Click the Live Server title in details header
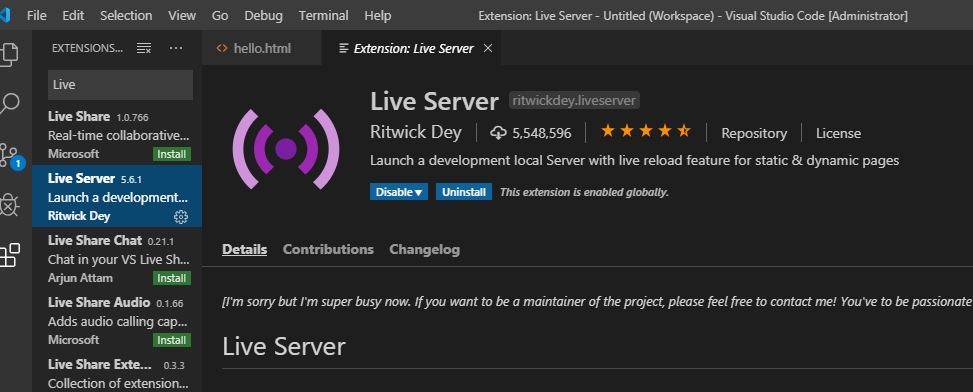 [434, 102]
